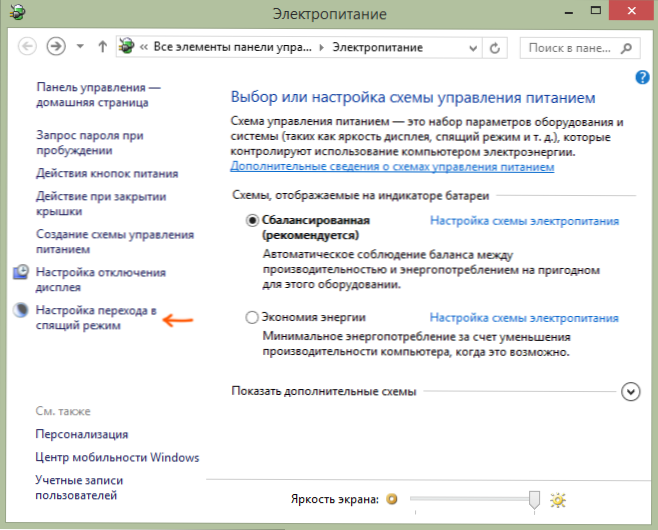Open 'Центр мобильности Windows'
Screen dimensions: 658x530
coord(117,457)
